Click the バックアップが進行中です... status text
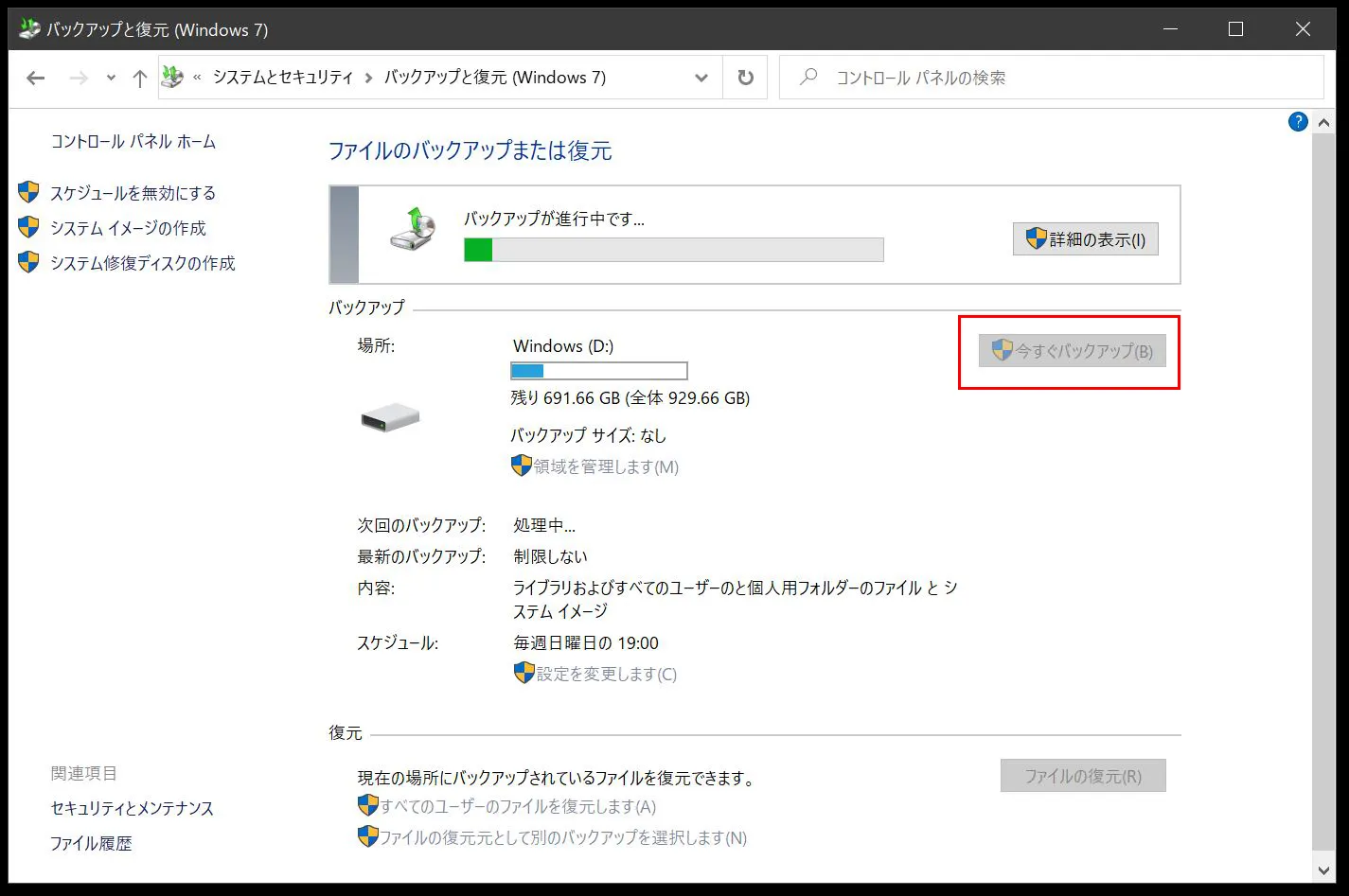 pos(554,219)
